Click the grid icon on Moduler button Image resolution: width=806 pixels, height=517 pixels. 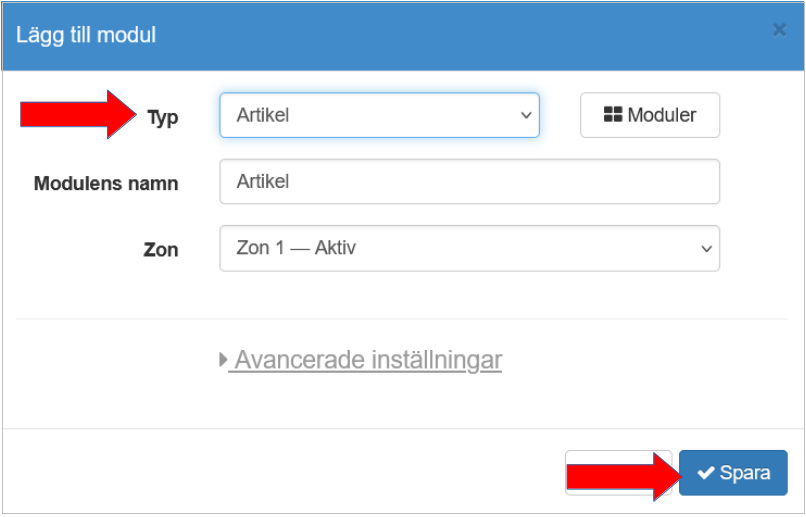(x=613, y=115)
